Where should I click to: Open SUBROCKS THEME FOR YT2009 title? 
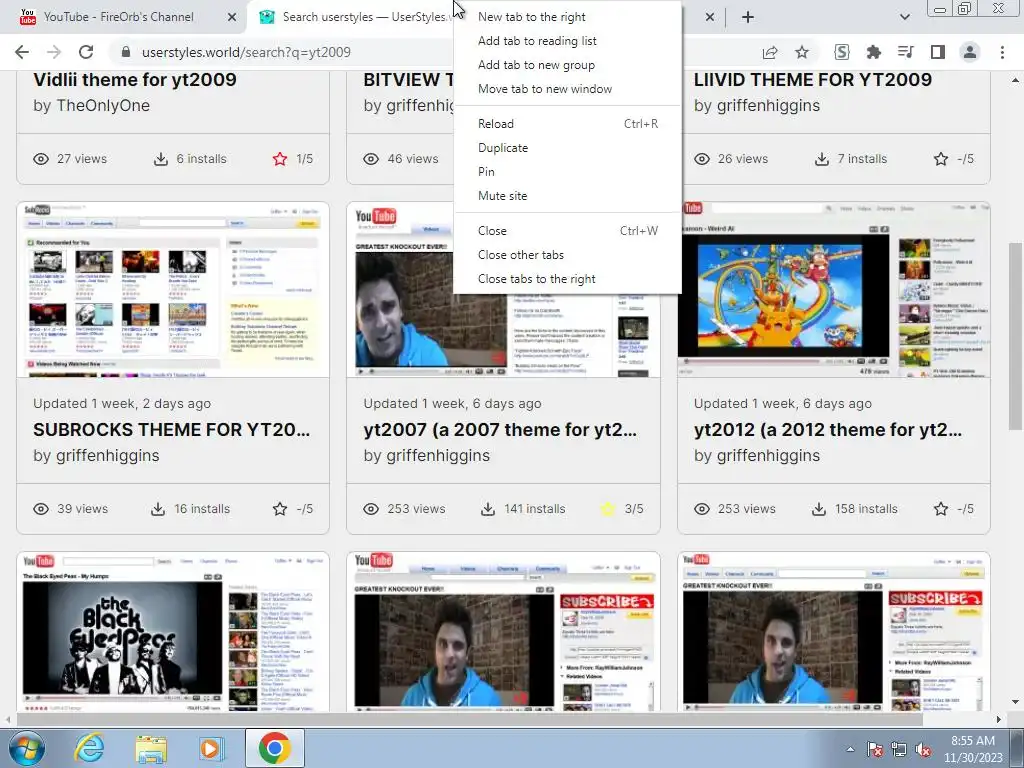pyautogui.click(x=172, y=430)
